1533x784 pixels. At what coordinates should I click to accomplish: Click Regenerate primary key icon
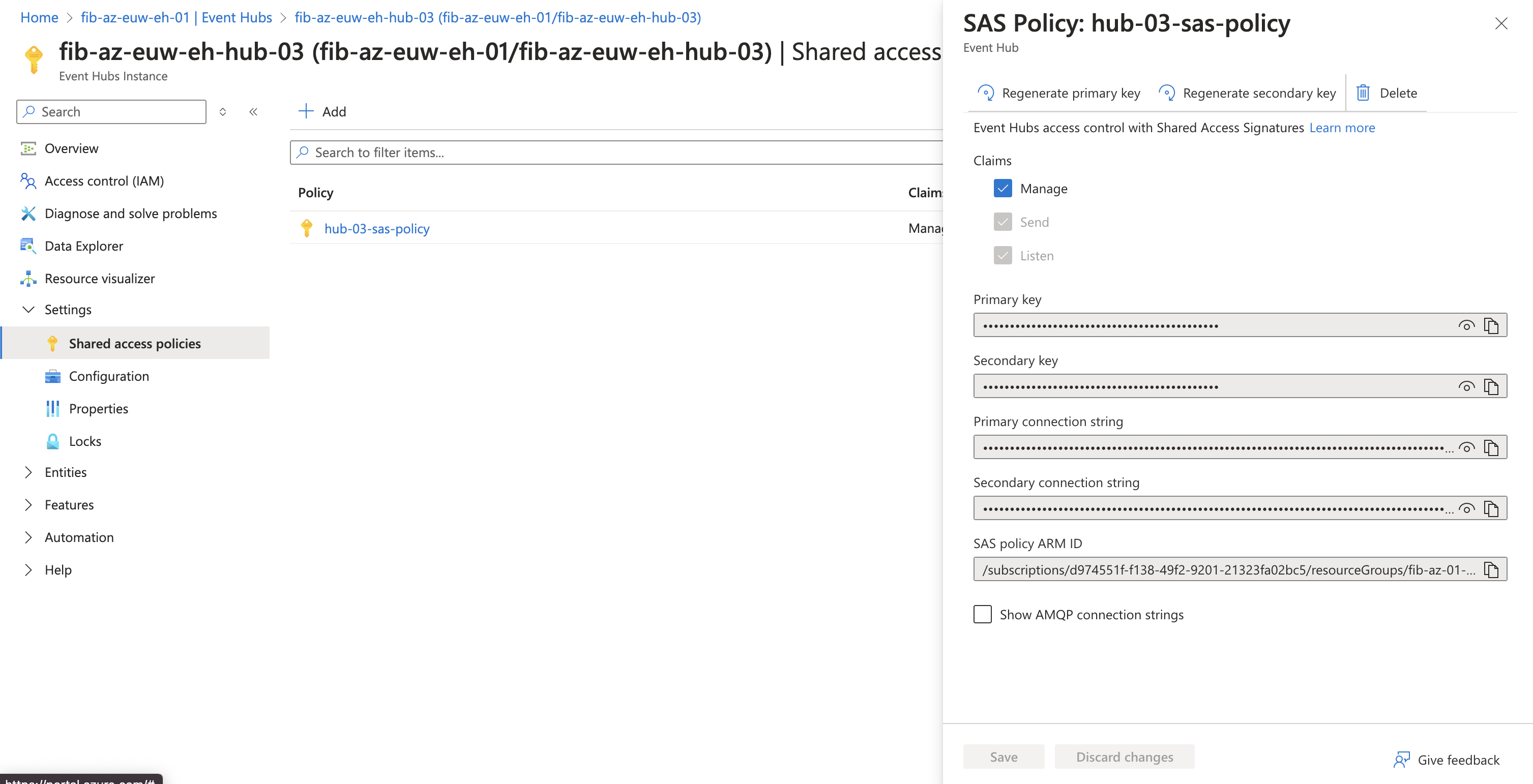click(986, 93)
